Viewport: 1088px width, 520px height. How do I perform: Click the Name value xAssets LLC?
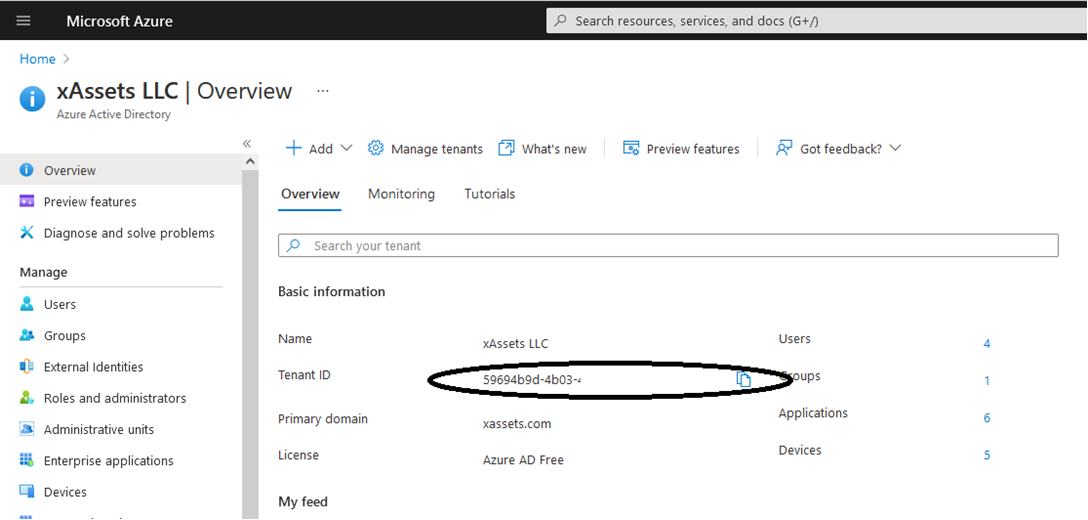point(516,344)
